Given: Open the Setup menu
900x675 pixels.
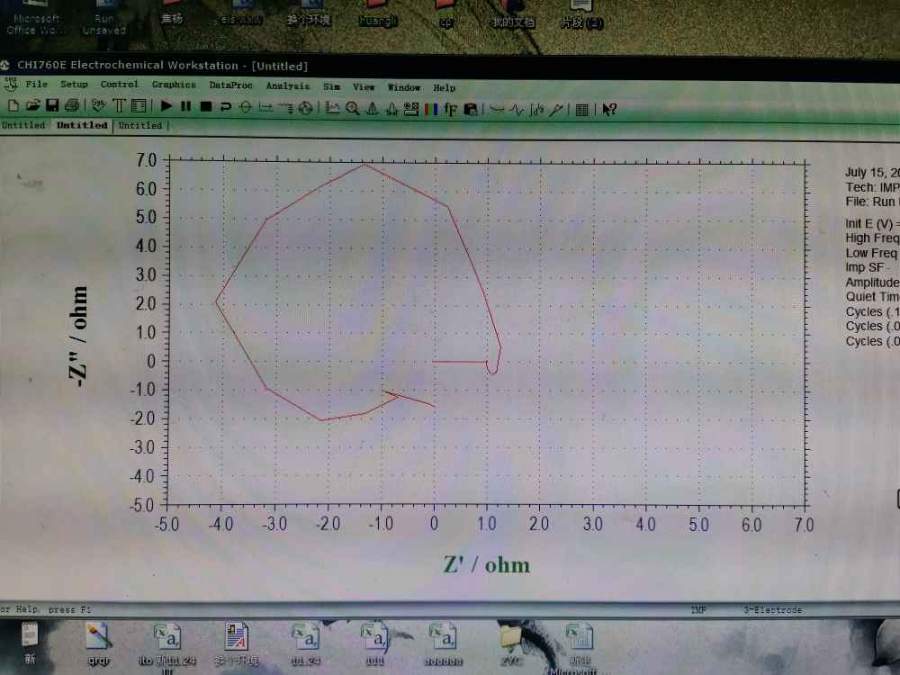Looking at the screenshot, I should [74, 84].
